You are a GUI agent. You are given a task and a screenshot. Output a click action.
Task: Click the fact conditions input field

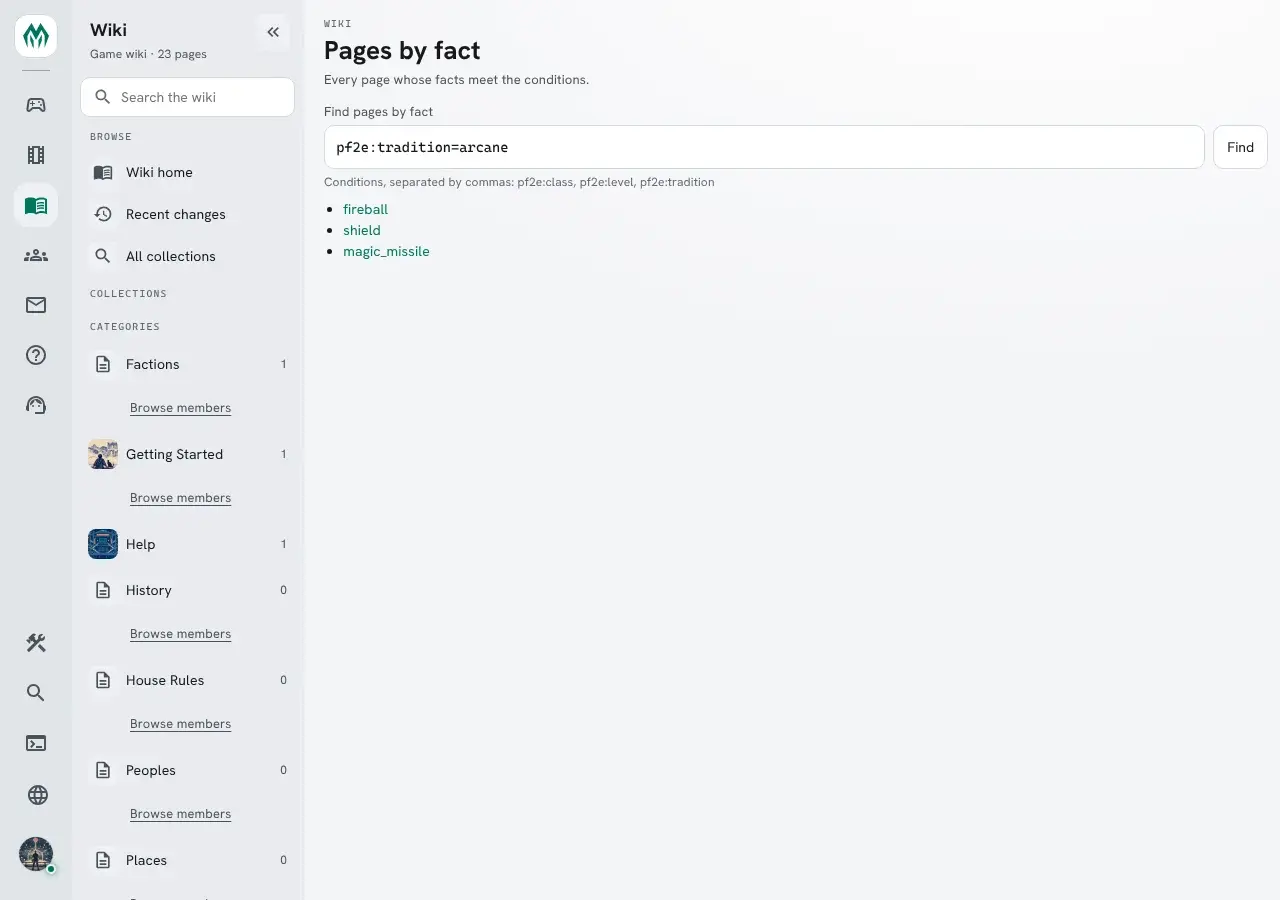764,147
